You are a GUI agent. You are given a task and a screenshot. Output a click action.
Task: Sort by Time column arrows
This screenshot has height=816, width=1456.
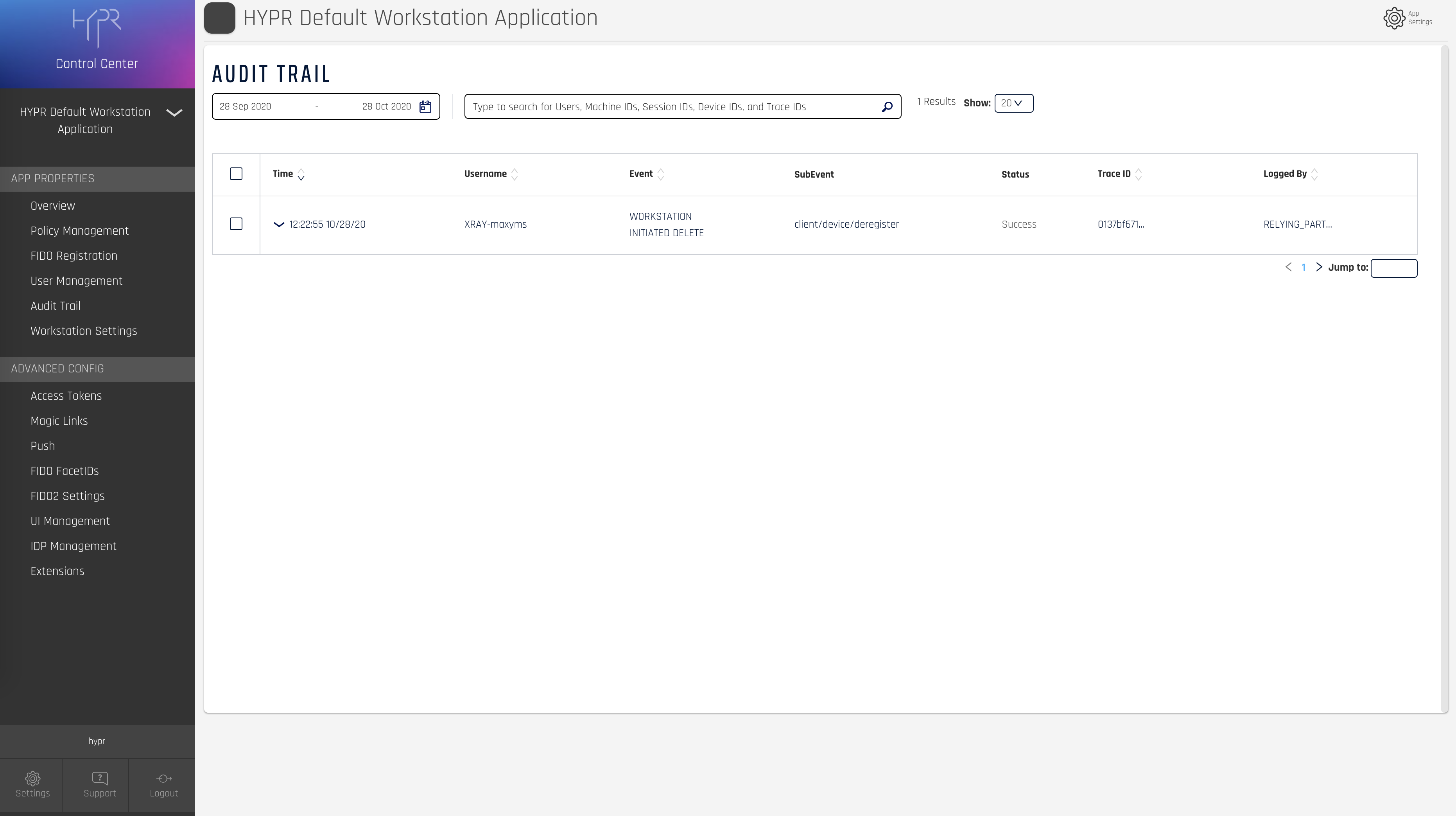[x=301, y=174]
